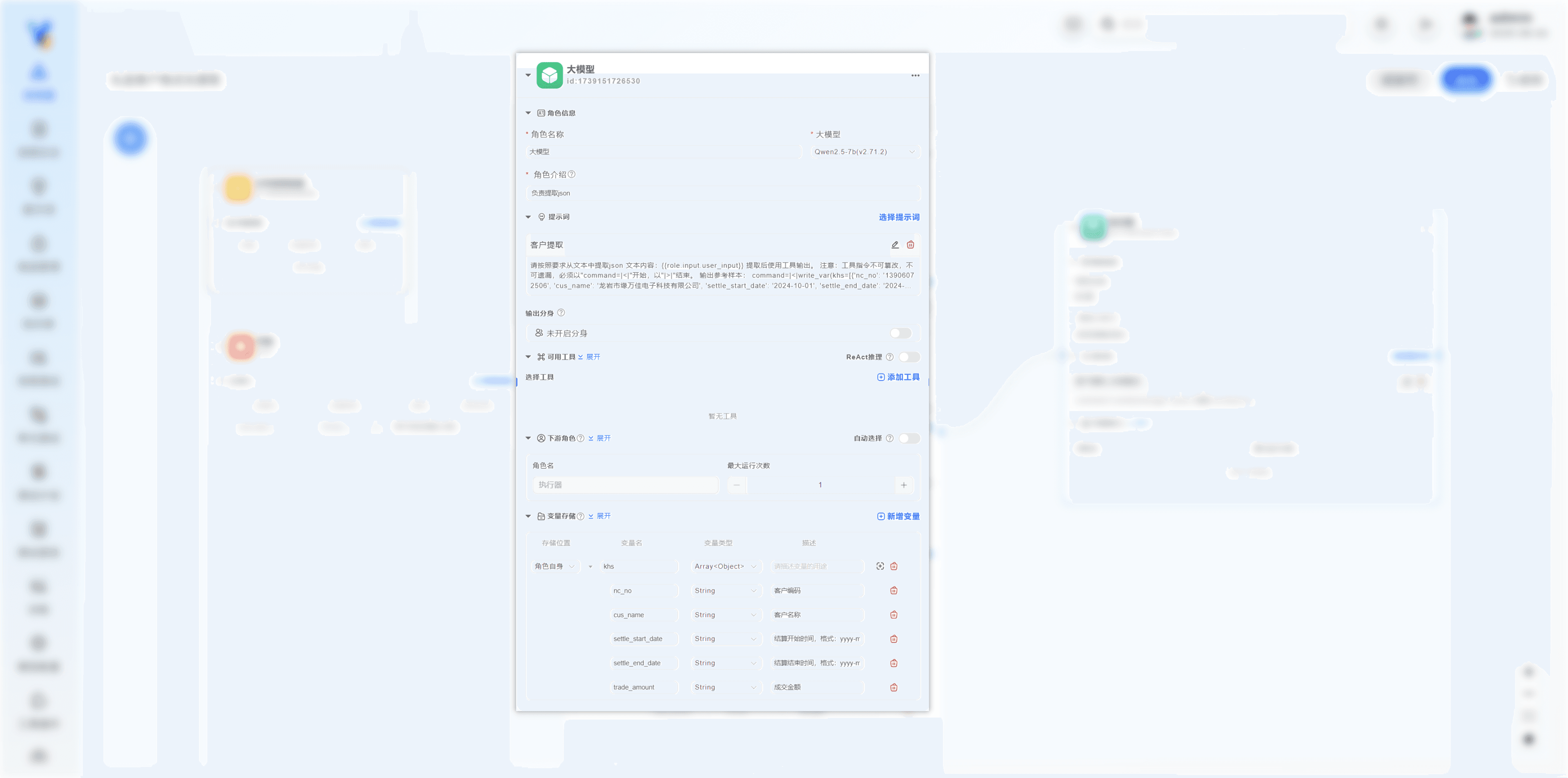This screenshot has height=778, width=1568.
Task: Increase 最大运行次数 with the plus button
Action: click(x=903, y=485)
